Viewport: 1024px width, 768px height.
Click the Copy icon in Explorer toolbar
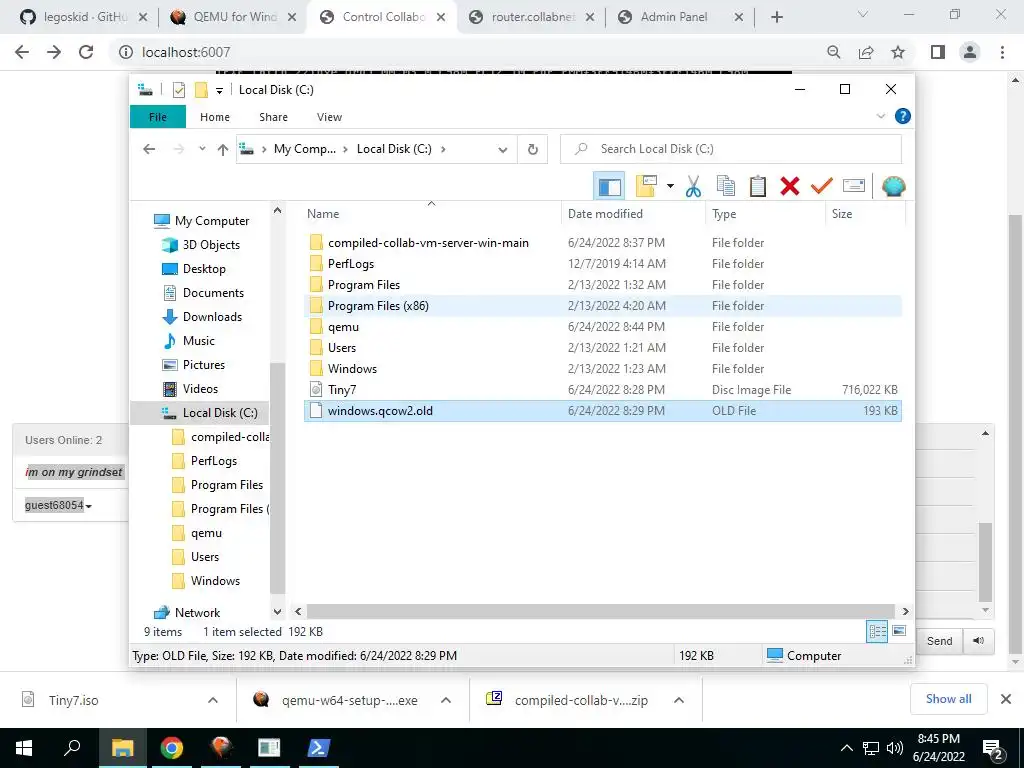click(x=726, y=187)
